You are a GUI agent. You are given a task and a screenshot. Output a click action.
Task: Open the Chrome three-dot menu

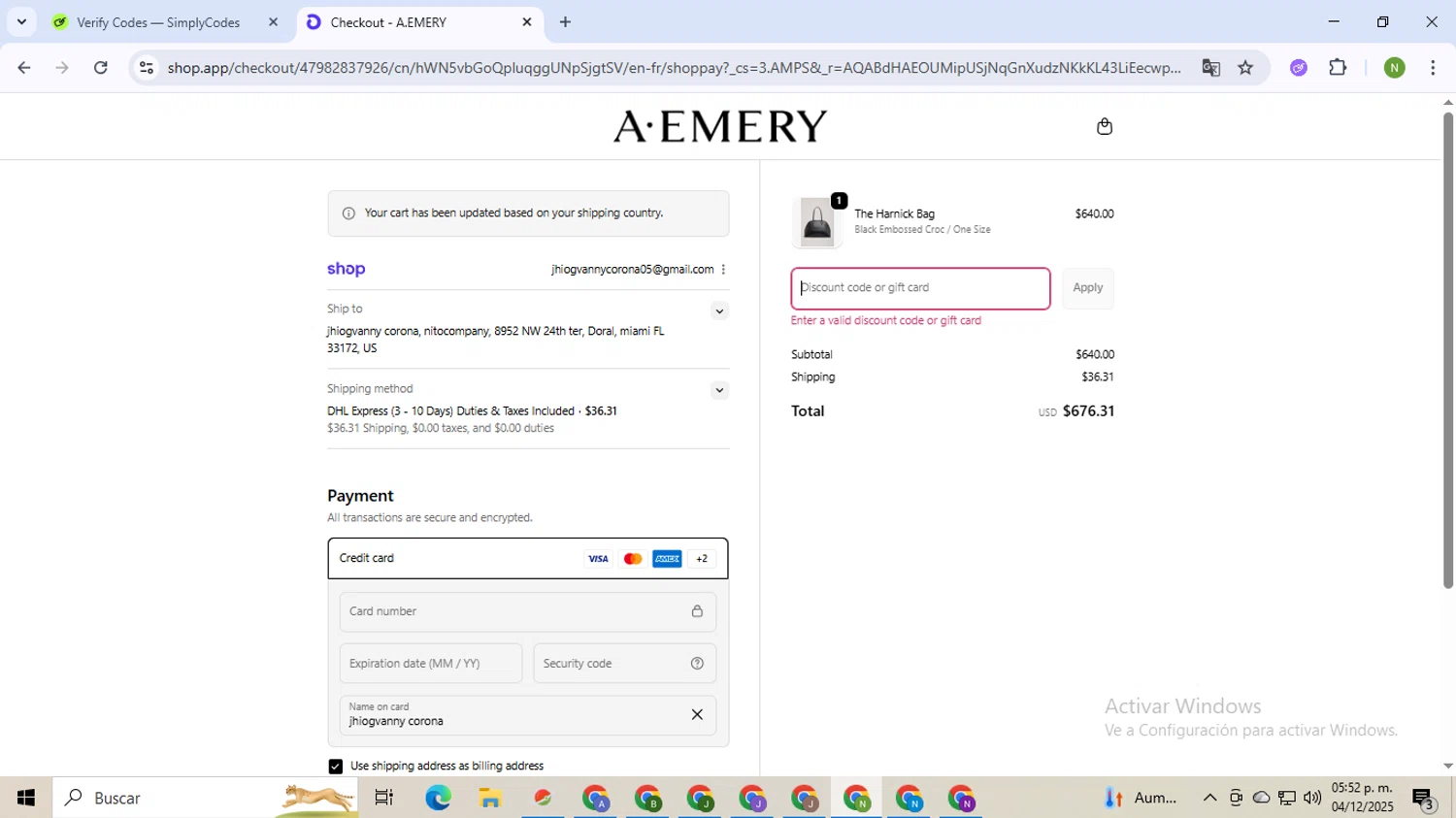(x=1433, y=68)
